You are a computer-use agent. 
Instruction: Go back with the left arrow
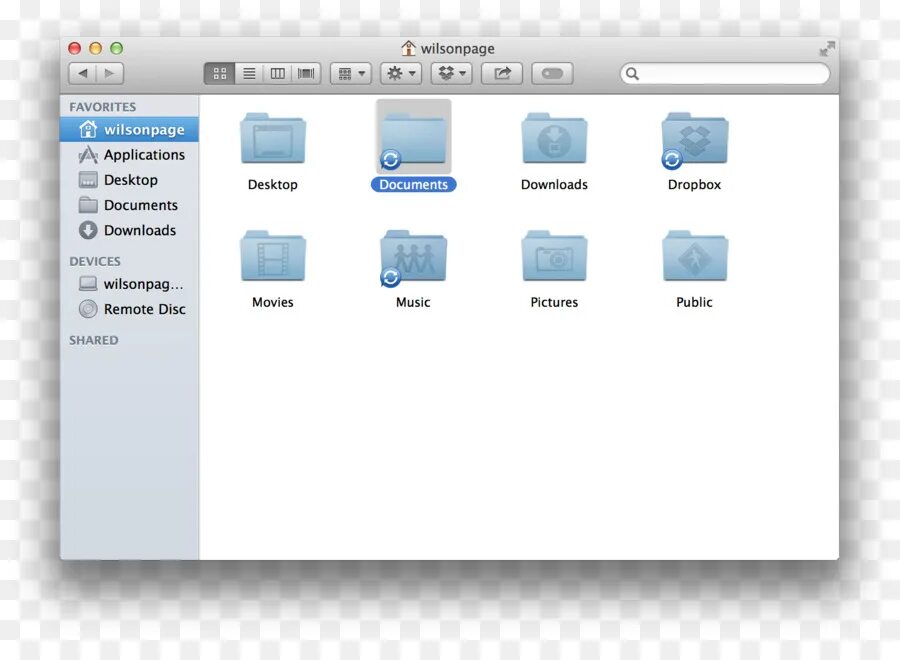83,73
